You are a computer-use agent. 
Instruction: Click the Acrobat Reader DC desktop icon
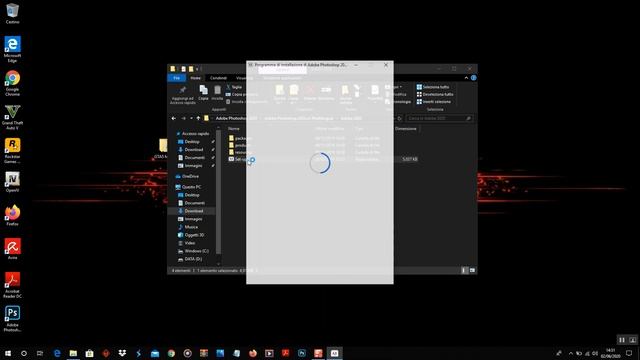[x=12, y=285]
